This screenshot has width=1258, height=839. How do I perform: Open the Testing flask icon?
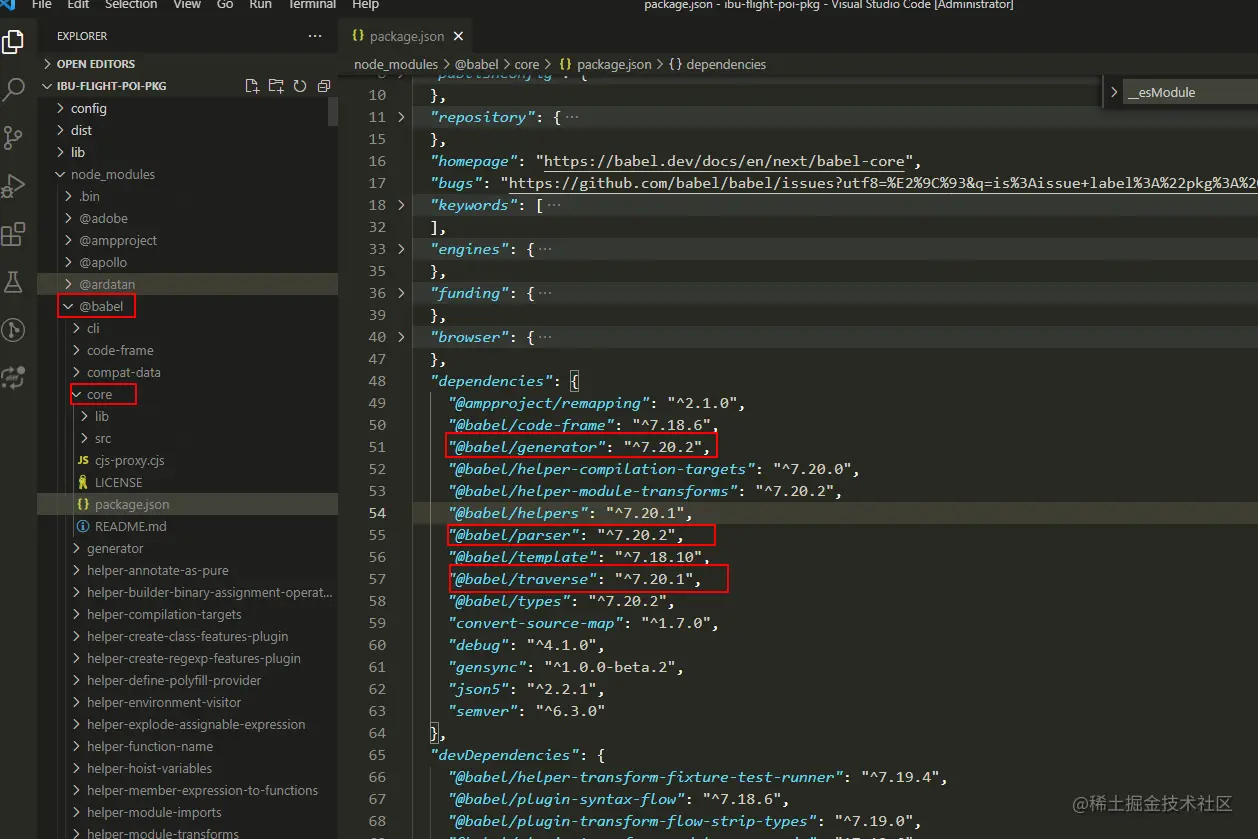click(13, 282)
